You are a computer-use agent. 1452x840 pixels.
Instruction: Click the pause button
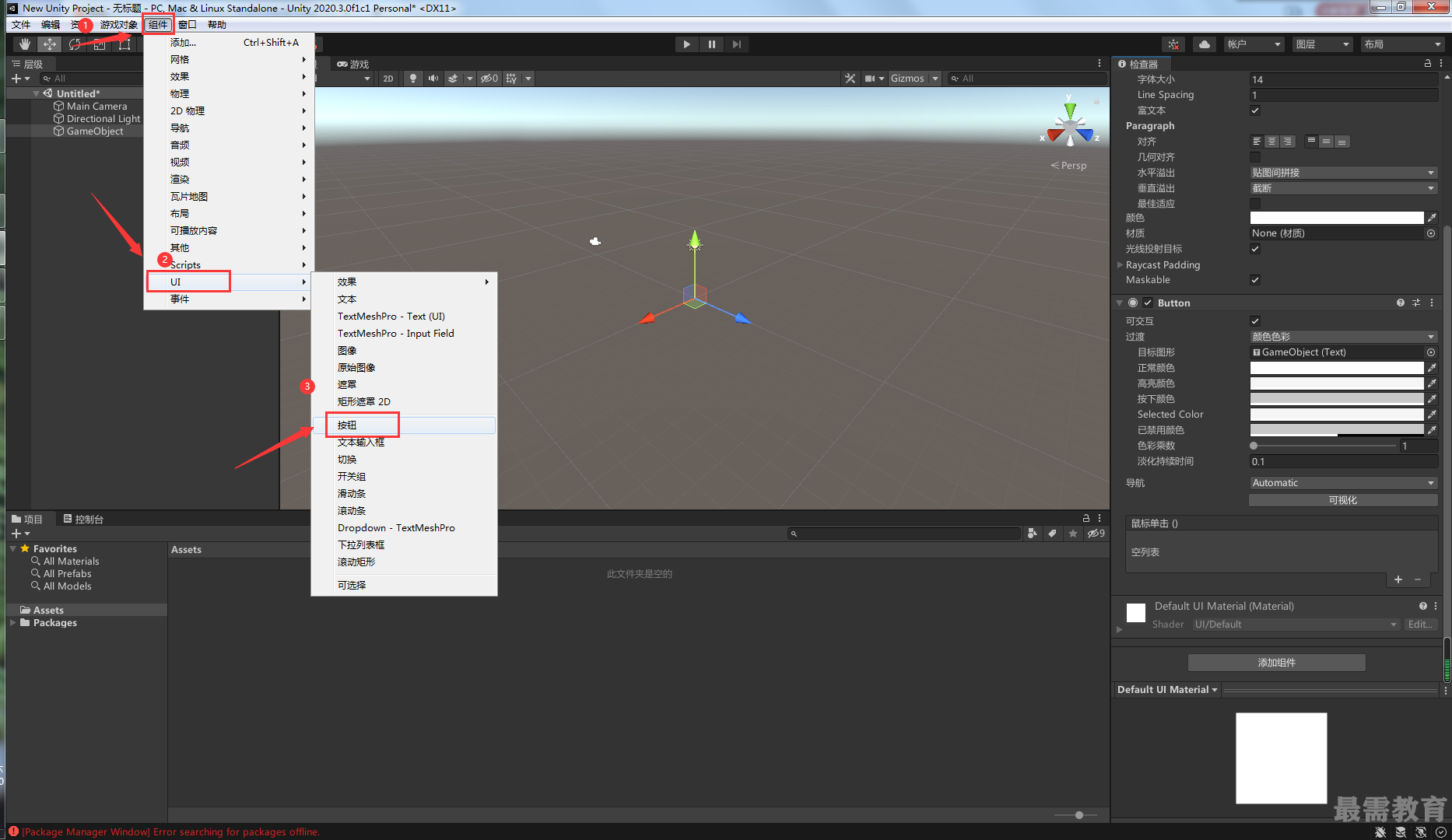711,44
